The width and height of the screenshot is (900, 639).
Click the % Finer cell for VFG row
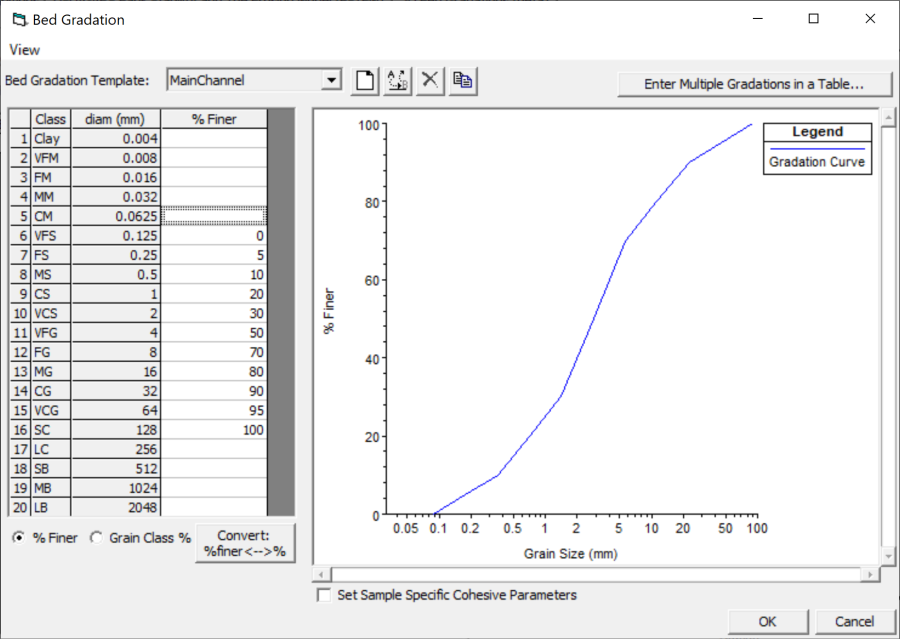(x=214, y=332)
